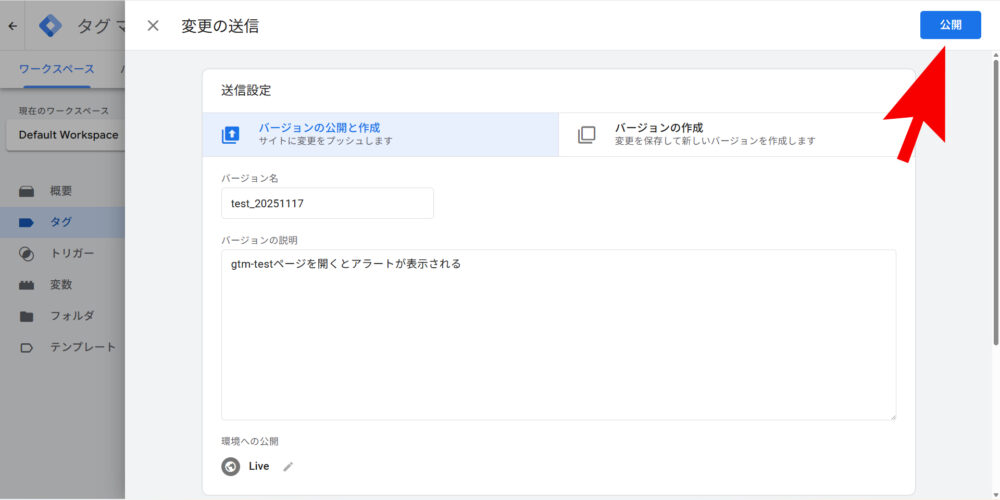Edit the Live environment with pencil icon
1000x500 pixels.
pos(288,466)
